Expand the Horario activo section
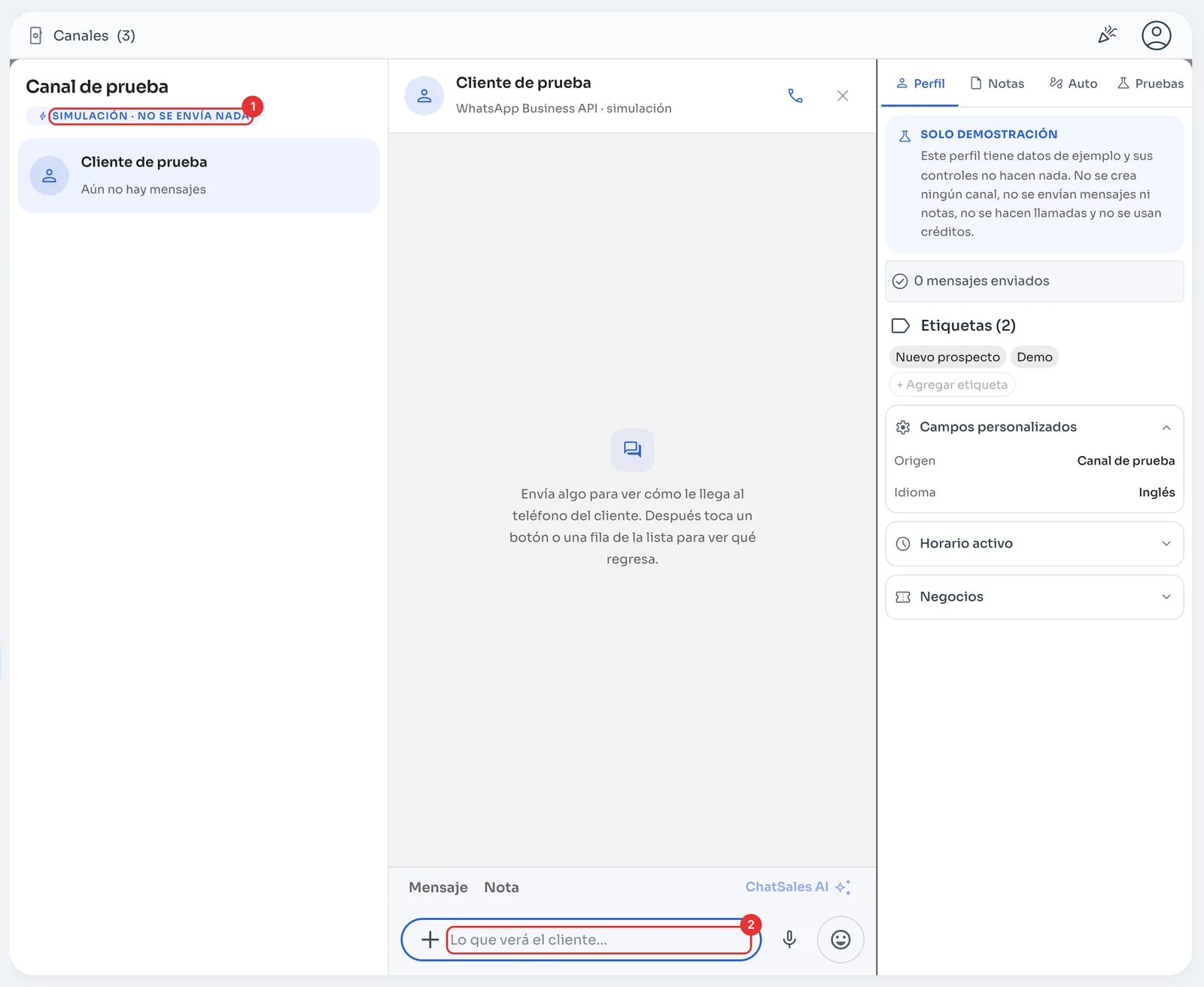This screenshot has width=1204, height=987. (1034, 544)
